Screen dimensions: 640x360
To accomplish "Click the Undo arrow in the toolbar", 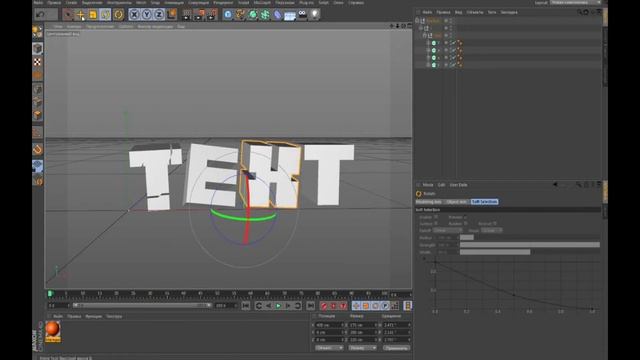I will [40, 15].
